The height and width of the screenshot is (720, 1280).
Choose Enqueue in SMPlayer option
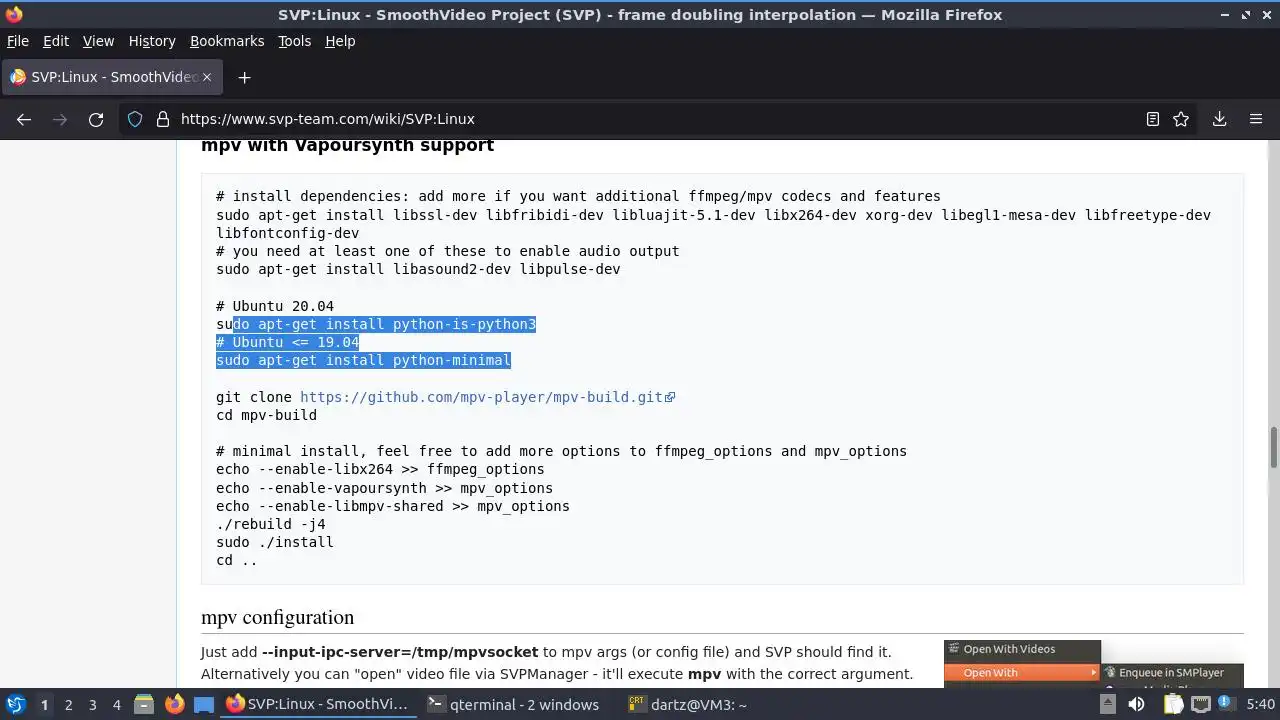1172,673
